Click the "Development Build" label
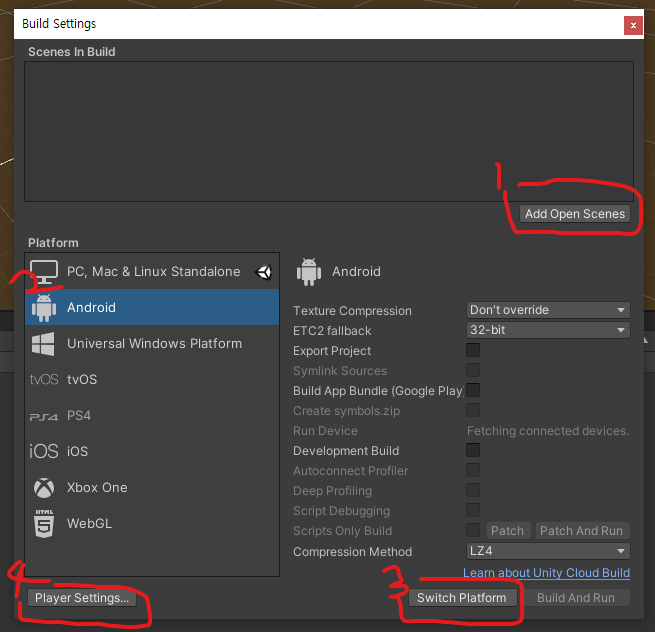 pos(346,451)
